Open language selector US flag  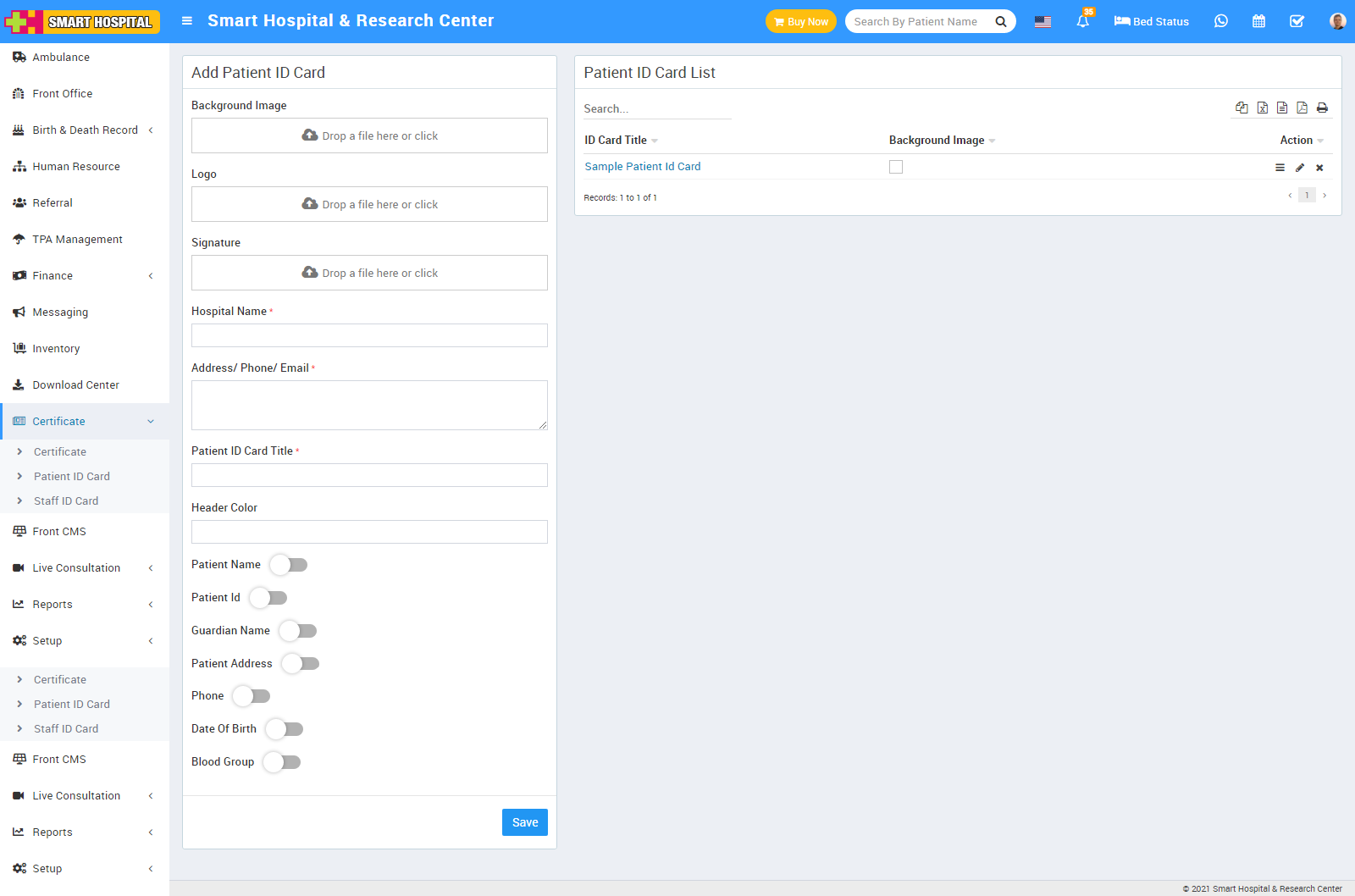pyautogui.click(x=1043, y=21)
